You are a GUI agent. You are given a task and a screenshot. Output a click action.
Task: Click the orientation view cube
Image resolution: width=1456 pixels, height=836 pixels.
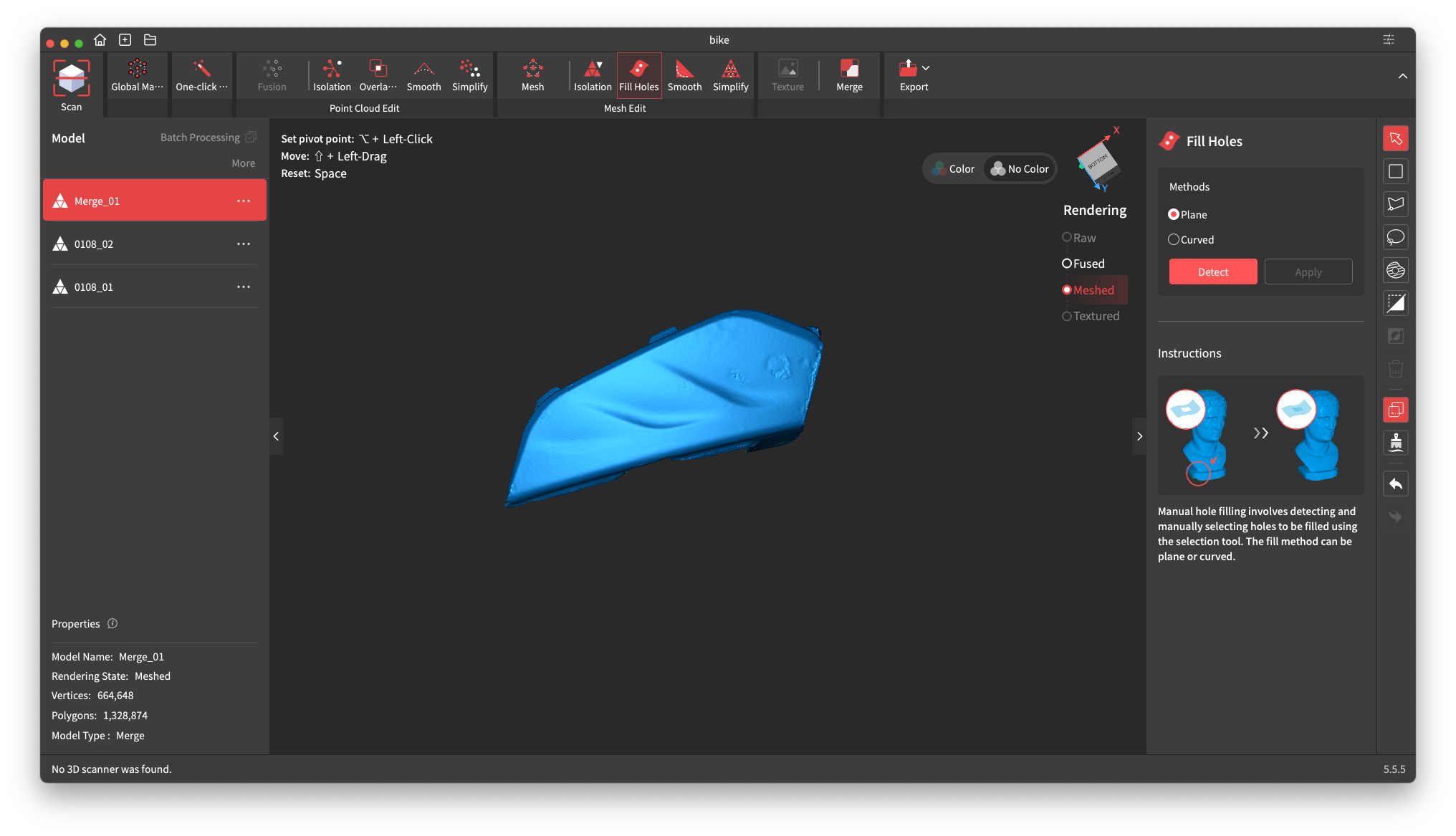tap(1098, 162)
